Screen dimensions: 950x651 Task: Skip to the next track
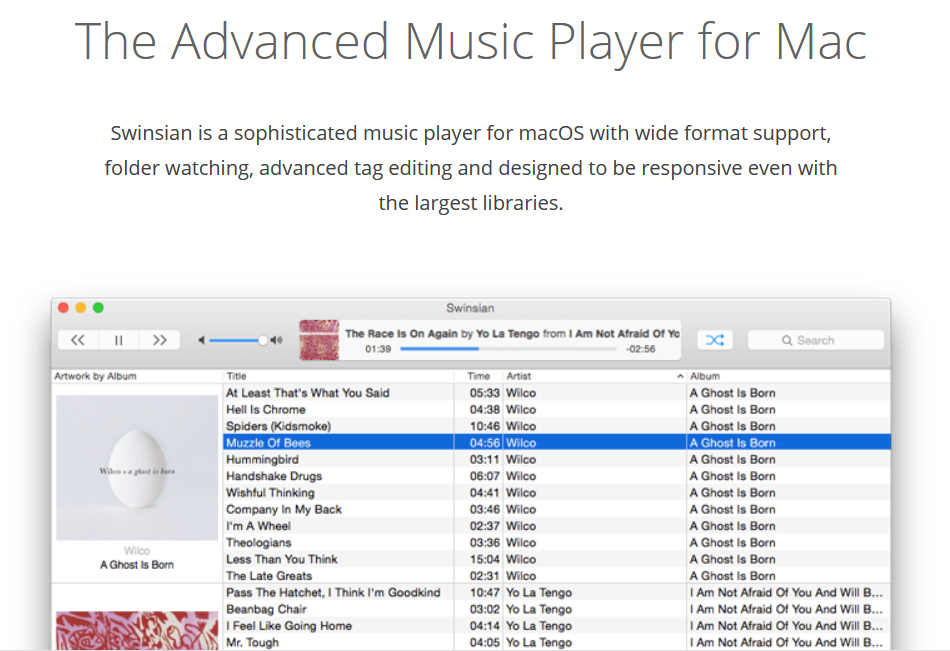pos(159,340)
